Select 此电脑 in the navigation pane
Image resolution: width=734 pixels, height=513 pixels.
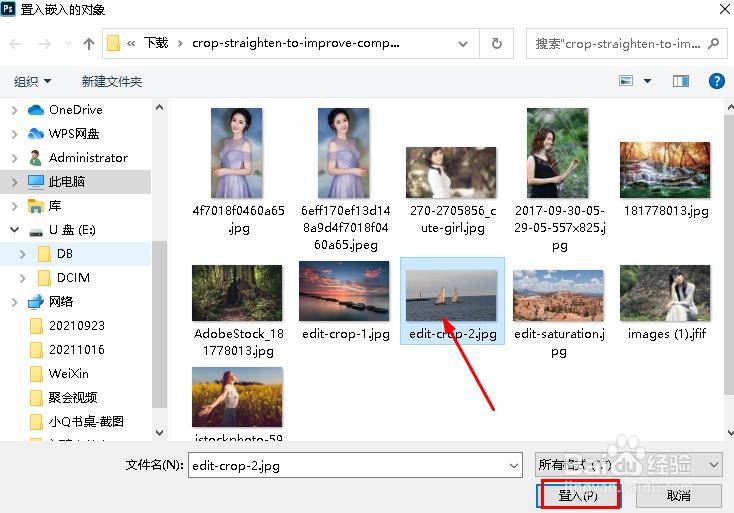coord(66,181)
